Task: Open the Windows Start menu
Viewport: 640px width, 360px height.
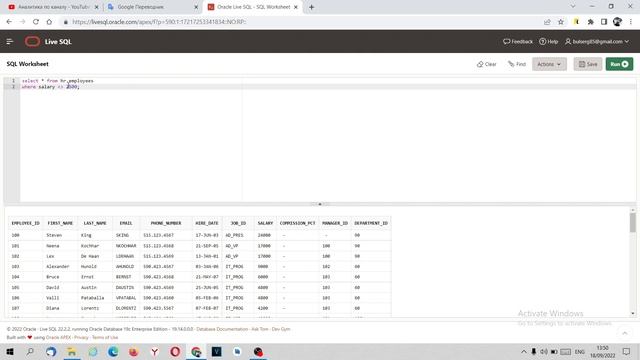Action: [10, 352]
